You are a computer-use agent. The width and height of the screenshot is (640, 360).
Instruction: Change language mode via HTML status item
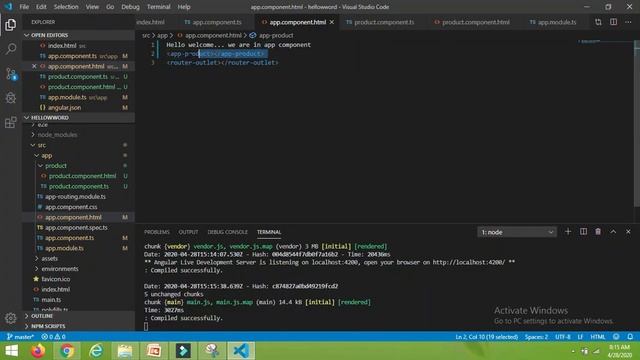598,337
